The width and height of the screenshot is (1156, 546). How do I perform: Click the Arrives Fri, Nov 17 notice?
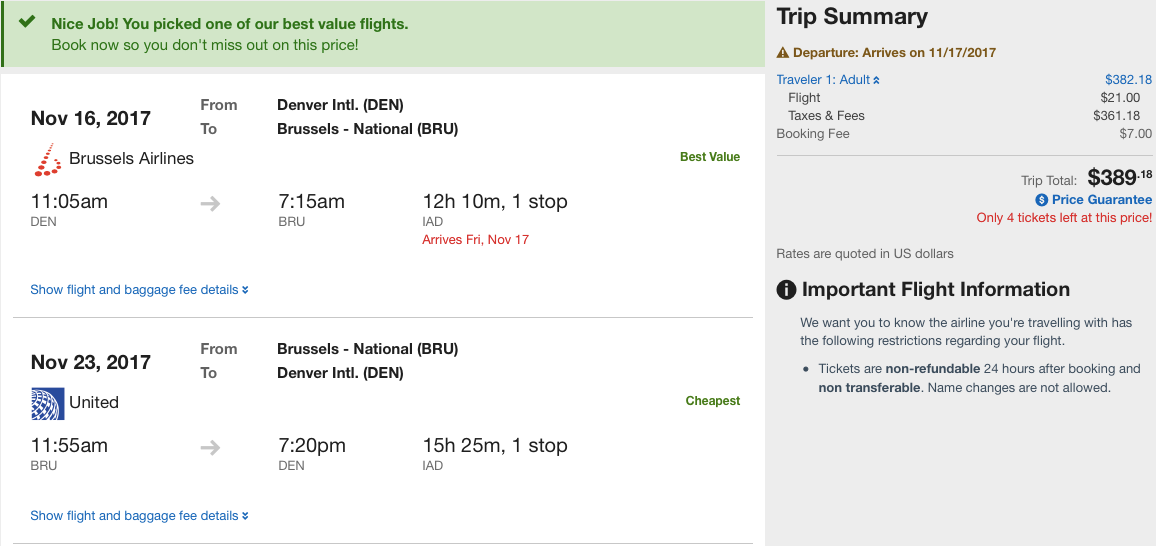click(x=475, y=240)
